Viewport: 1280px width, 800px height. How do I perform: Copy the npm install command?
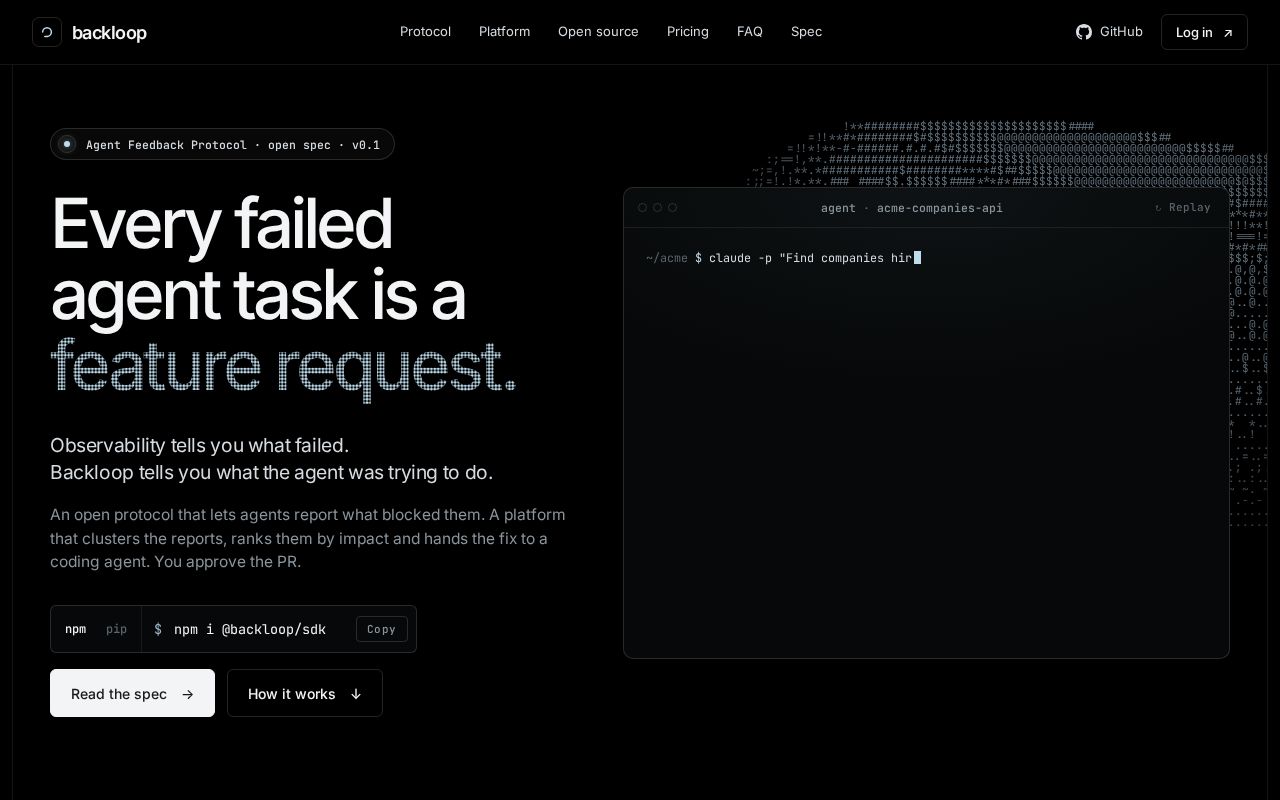381,629
